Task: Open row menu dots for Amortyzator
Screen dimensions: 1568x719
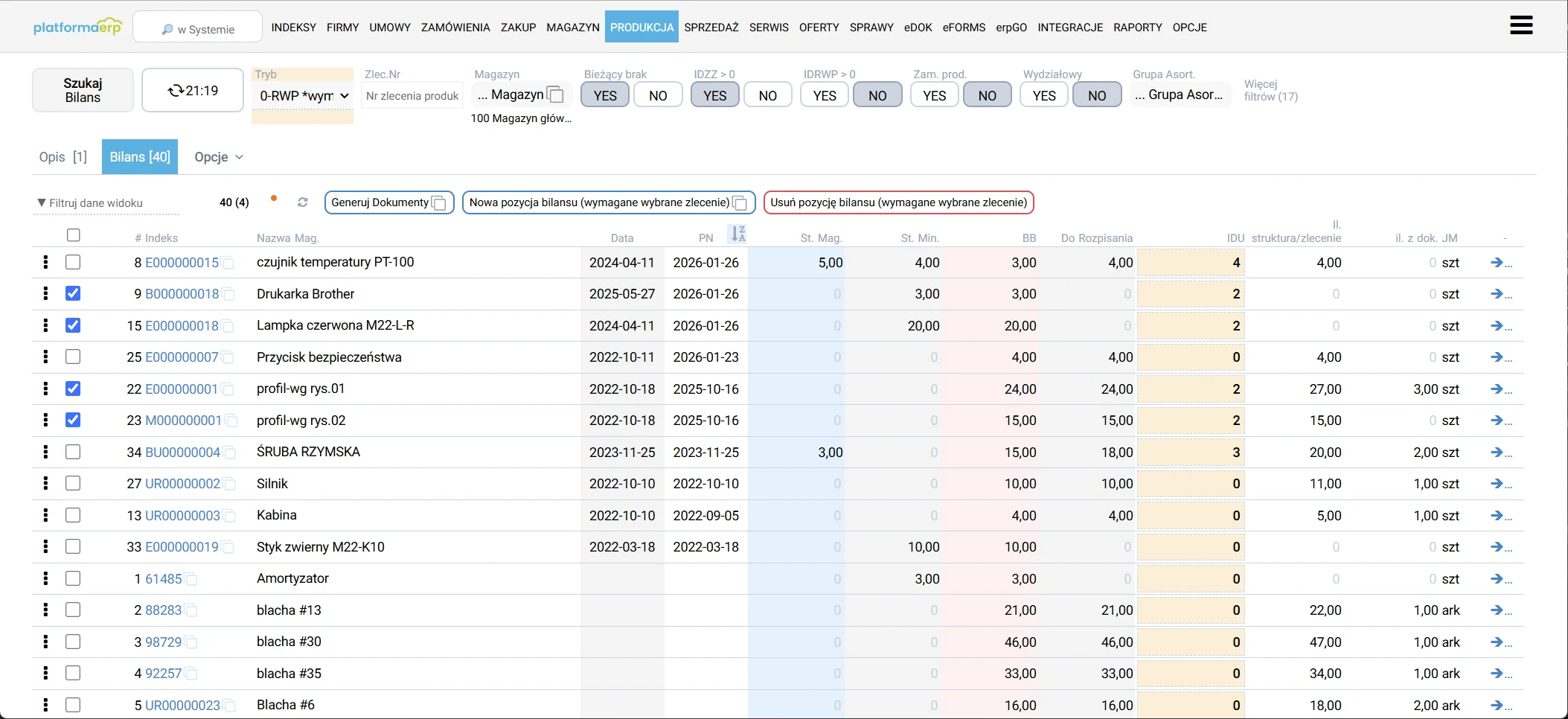Action: point(46,578)
